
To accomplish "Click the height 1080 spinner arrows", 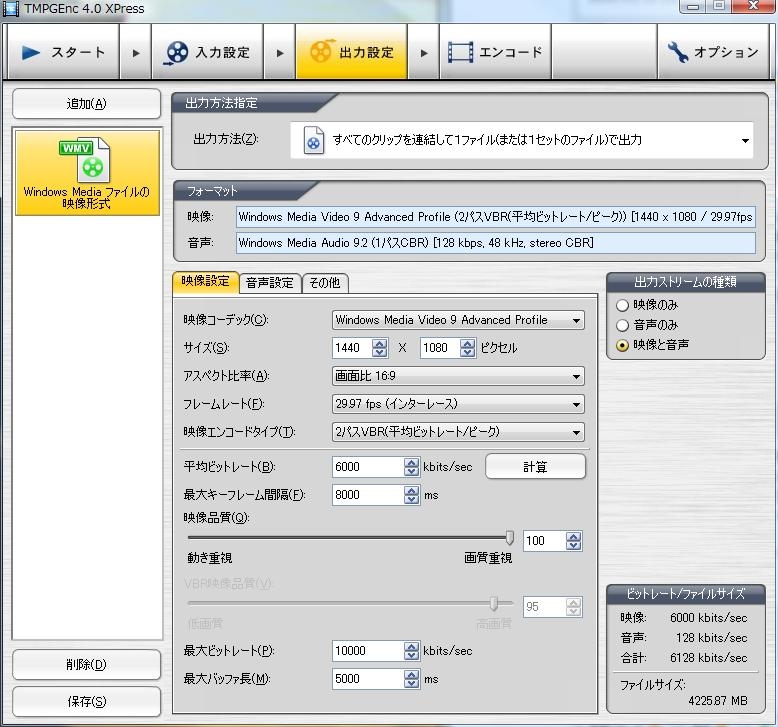I will coord(467,348).
